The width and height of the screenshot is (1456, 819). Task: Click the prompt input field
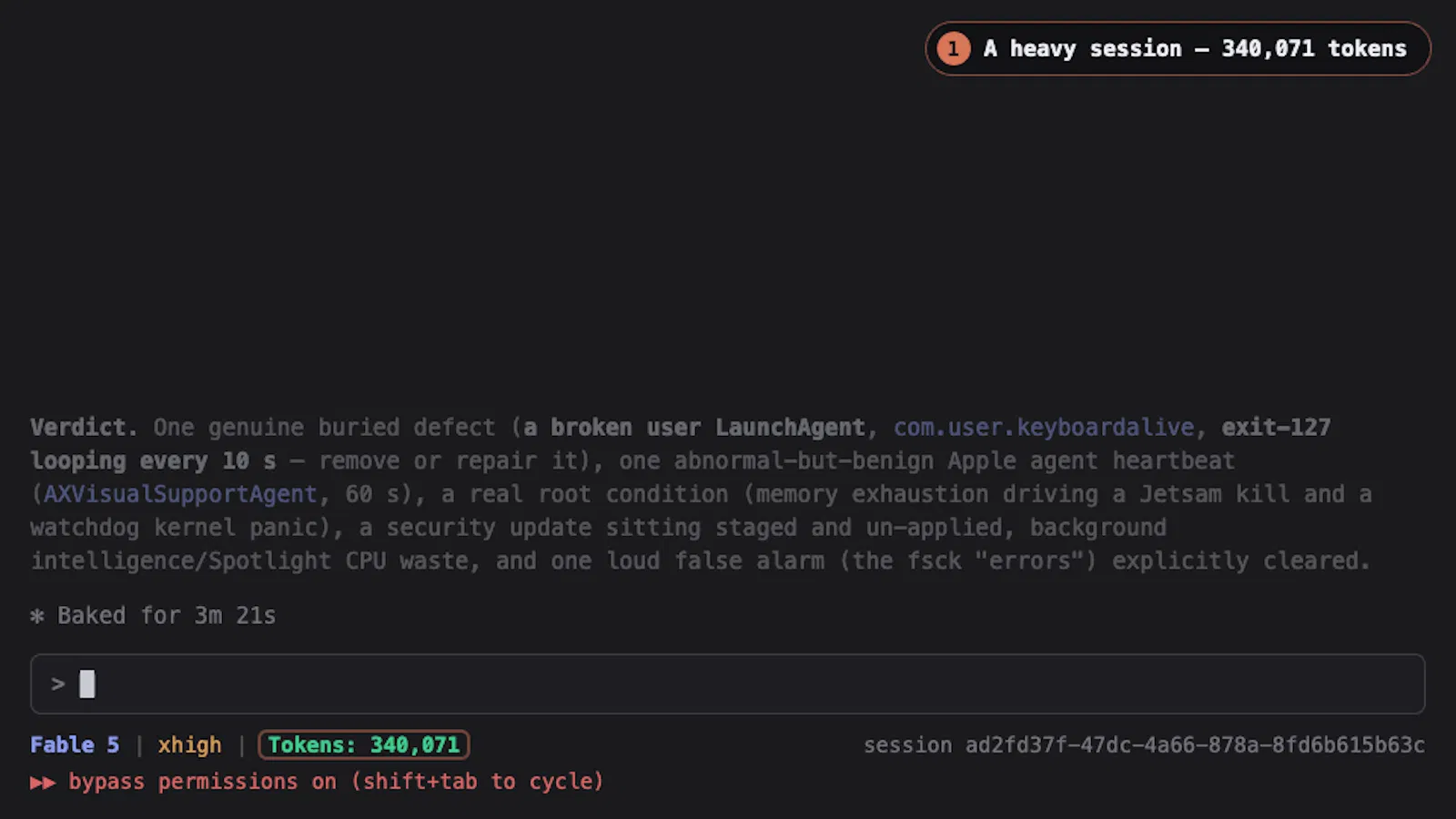pyautogui.click(x=727, y=683)
